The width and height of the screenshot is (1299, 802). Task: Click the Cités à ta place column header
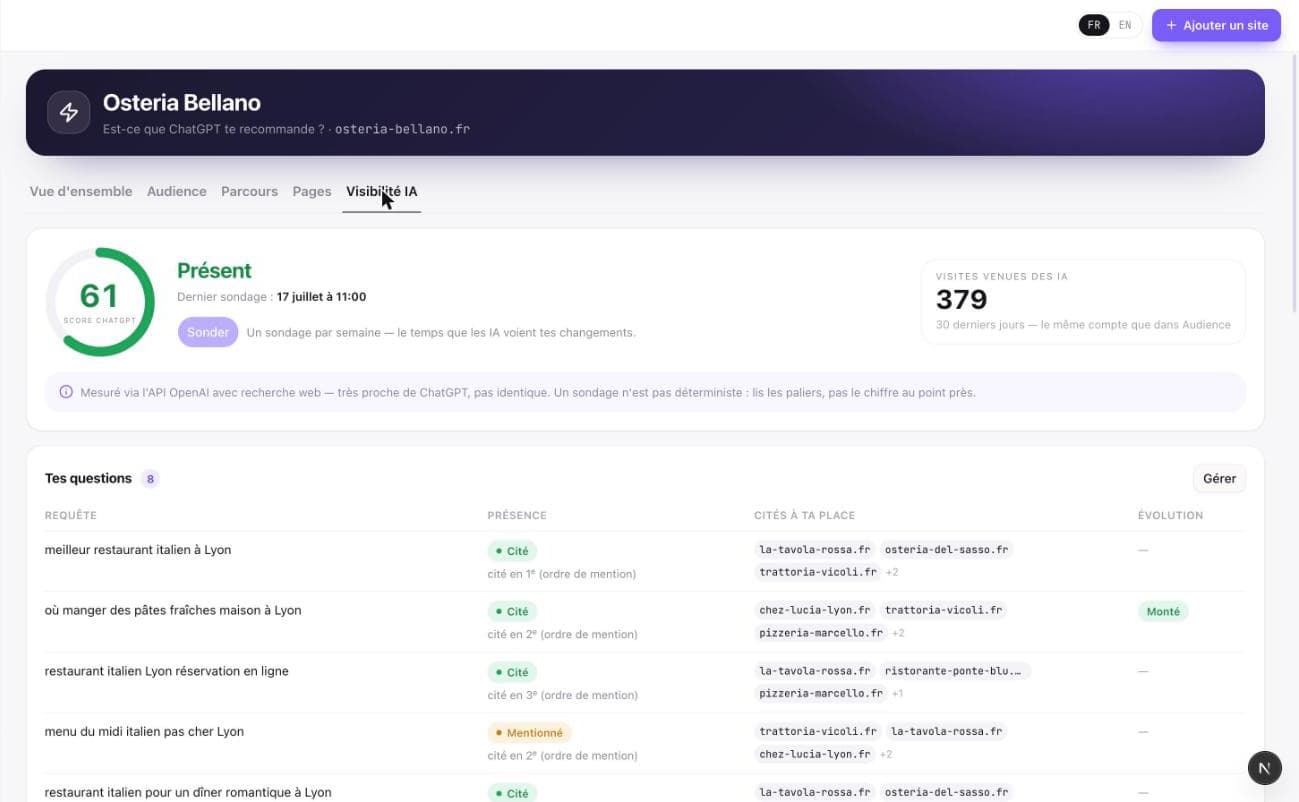click(804, 515)
